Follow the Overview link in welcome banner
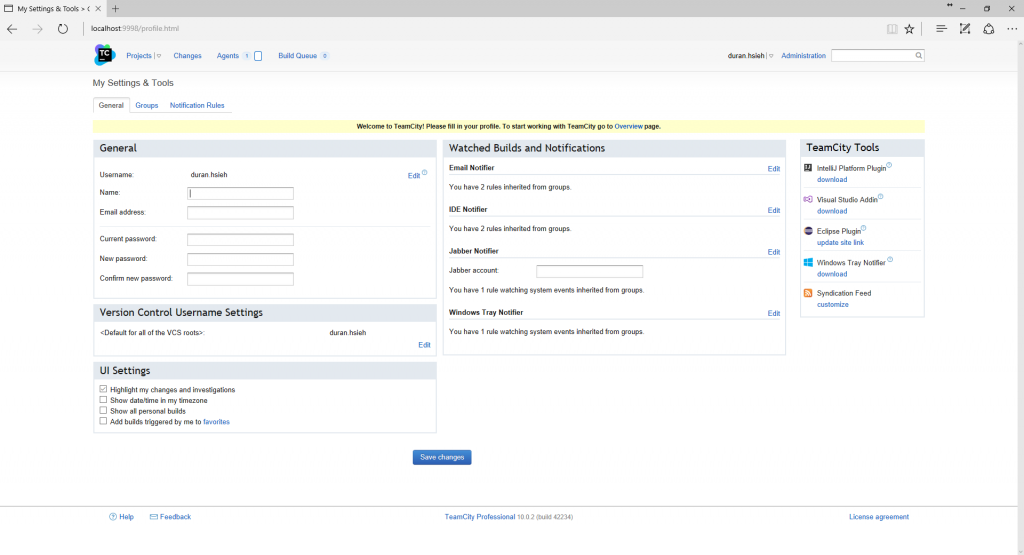The height and width of the screenshot is (555, 1024). tap(628, 126)
